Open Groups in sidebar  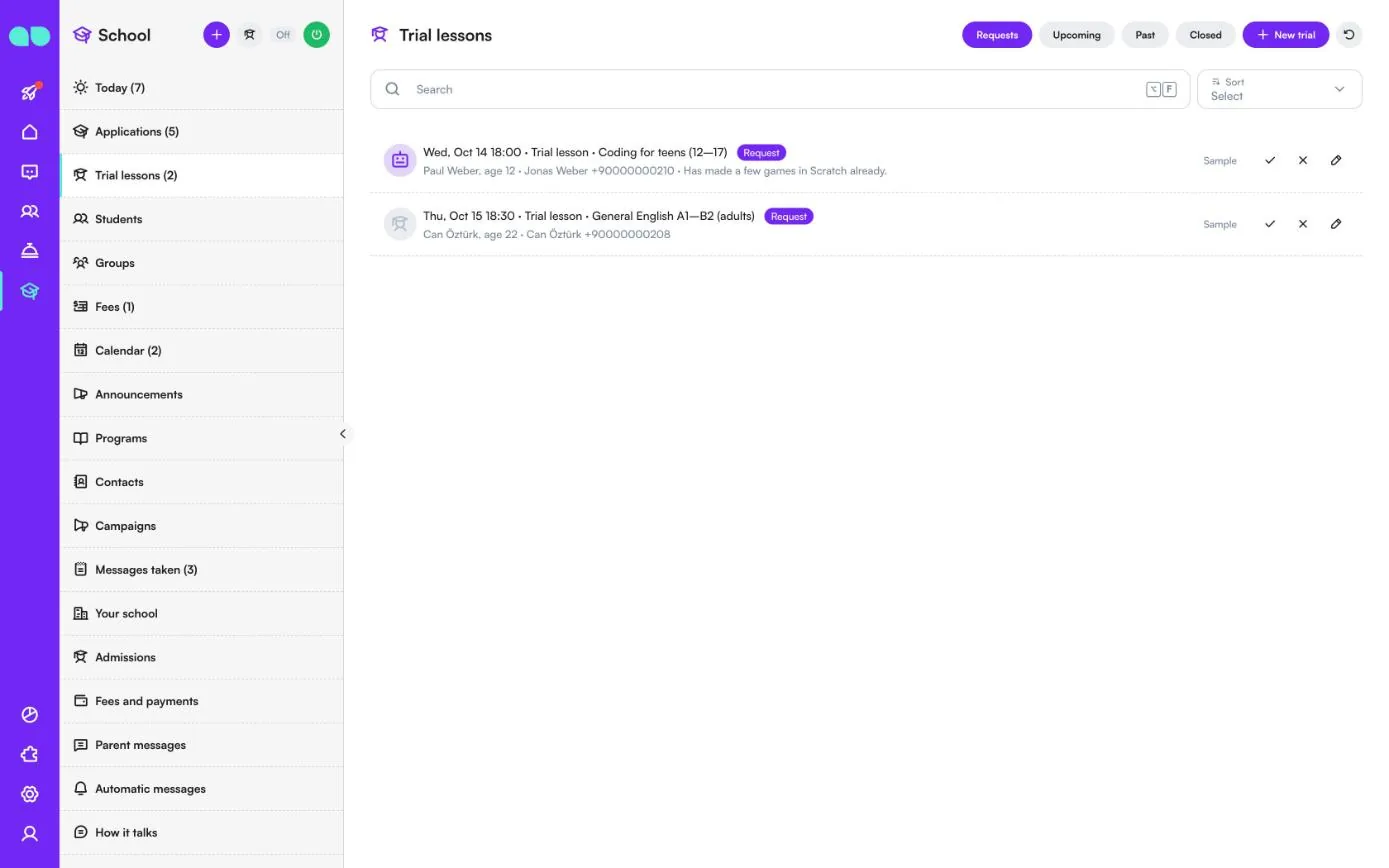tap(202, 263)
